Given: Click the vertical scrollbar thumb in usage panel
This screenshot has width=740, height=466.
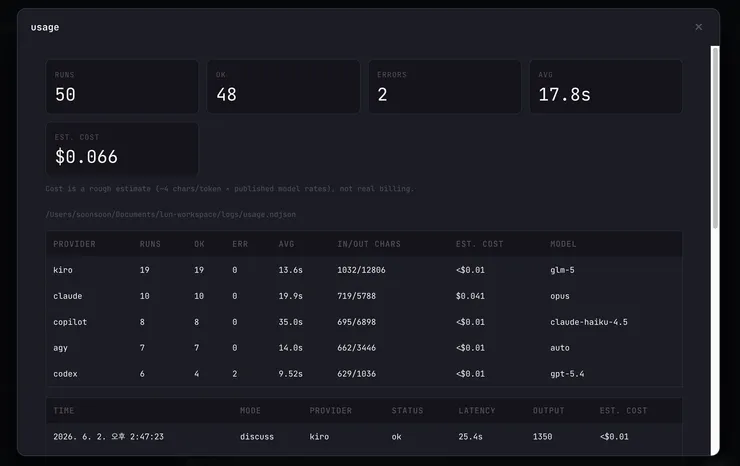Looking at the screenshot, I should [715, 137].
